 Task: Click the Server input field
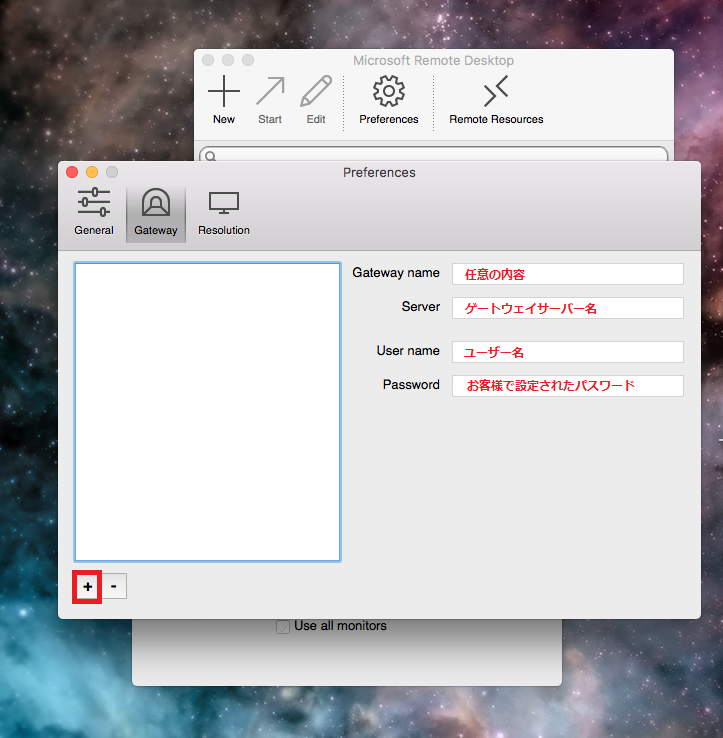568,308
